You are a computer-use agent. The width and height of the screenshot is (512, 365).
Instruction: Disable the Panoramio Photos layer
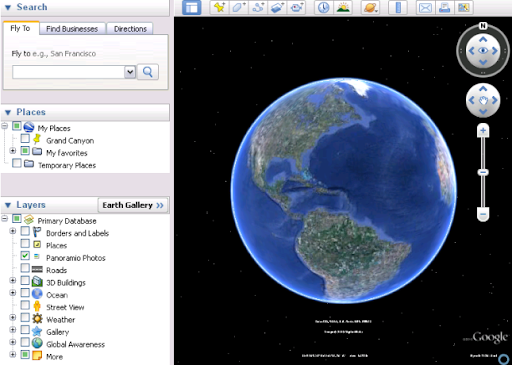[25, 255]
